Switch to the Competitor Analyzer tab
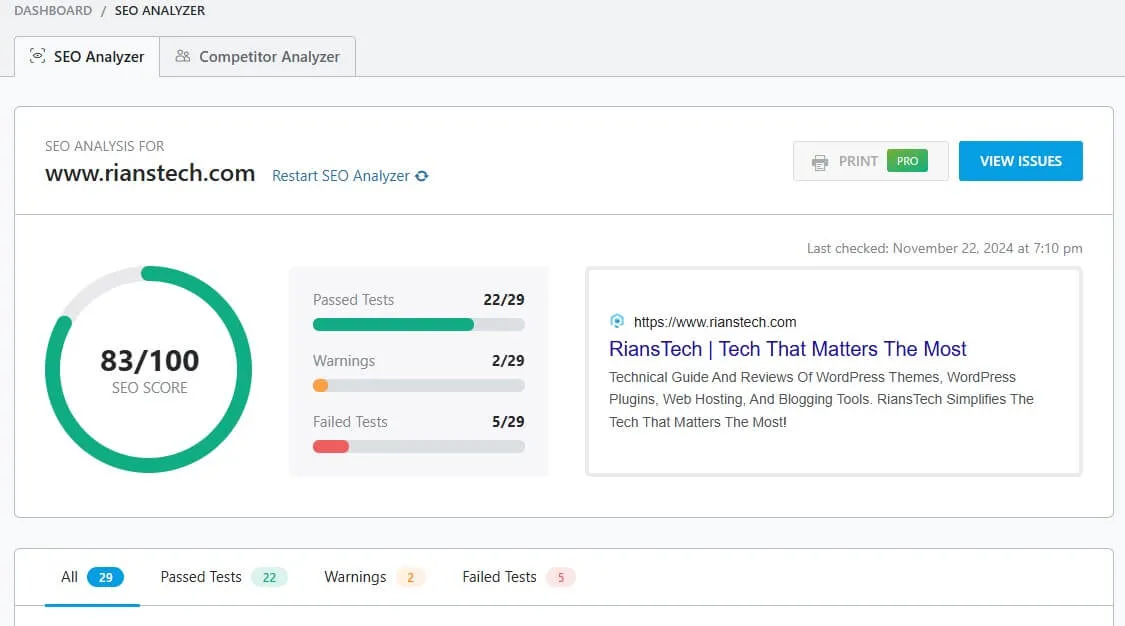This screenshot has height=626, width=1125. [258, 57]
